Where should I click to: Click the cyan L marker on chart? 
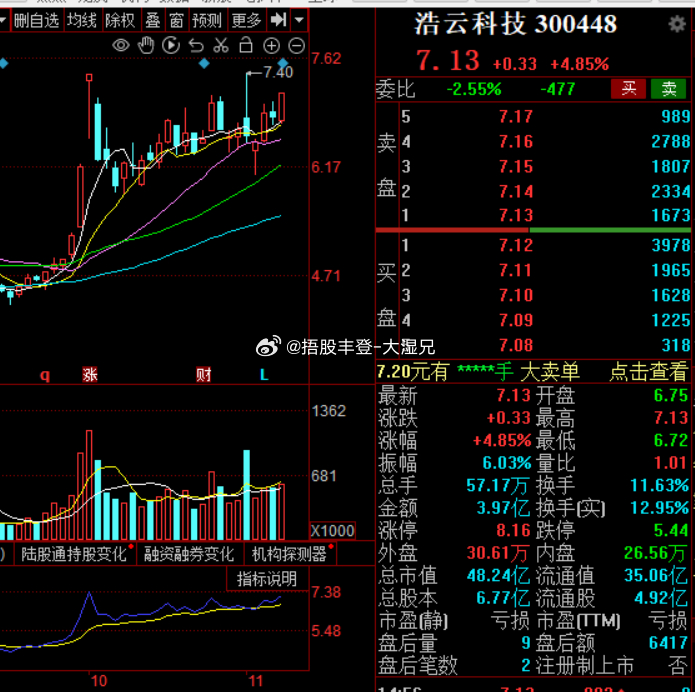point(264,375)
